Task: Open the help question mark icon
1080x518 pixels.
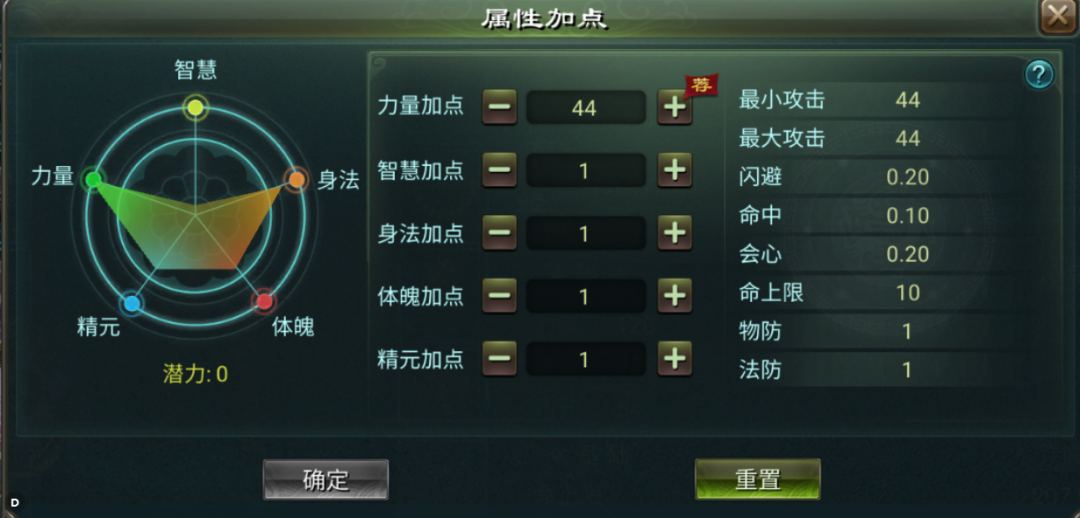Action: tap(1039, 74)
